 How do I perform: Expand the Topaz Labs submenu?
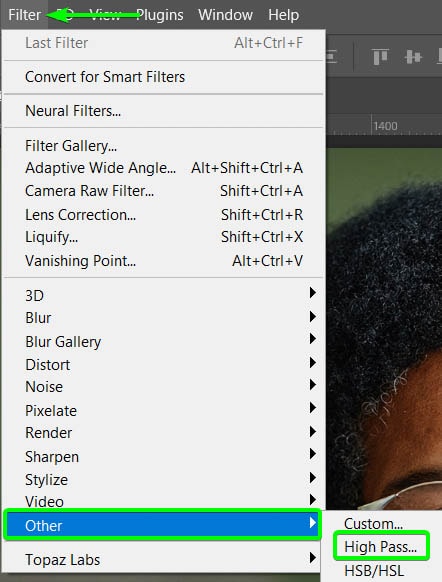point(162,559)
